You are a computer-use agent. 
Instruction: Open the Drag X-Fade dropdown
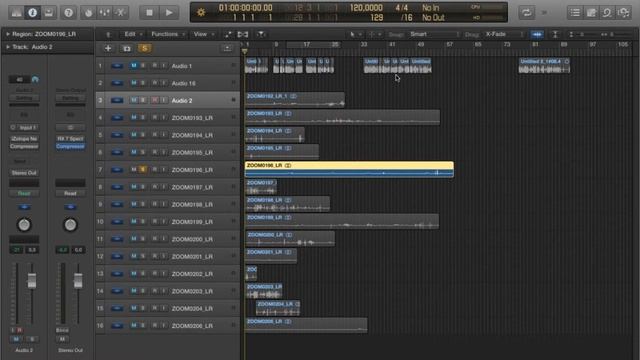pyautogui.click(x=503, y=34)
